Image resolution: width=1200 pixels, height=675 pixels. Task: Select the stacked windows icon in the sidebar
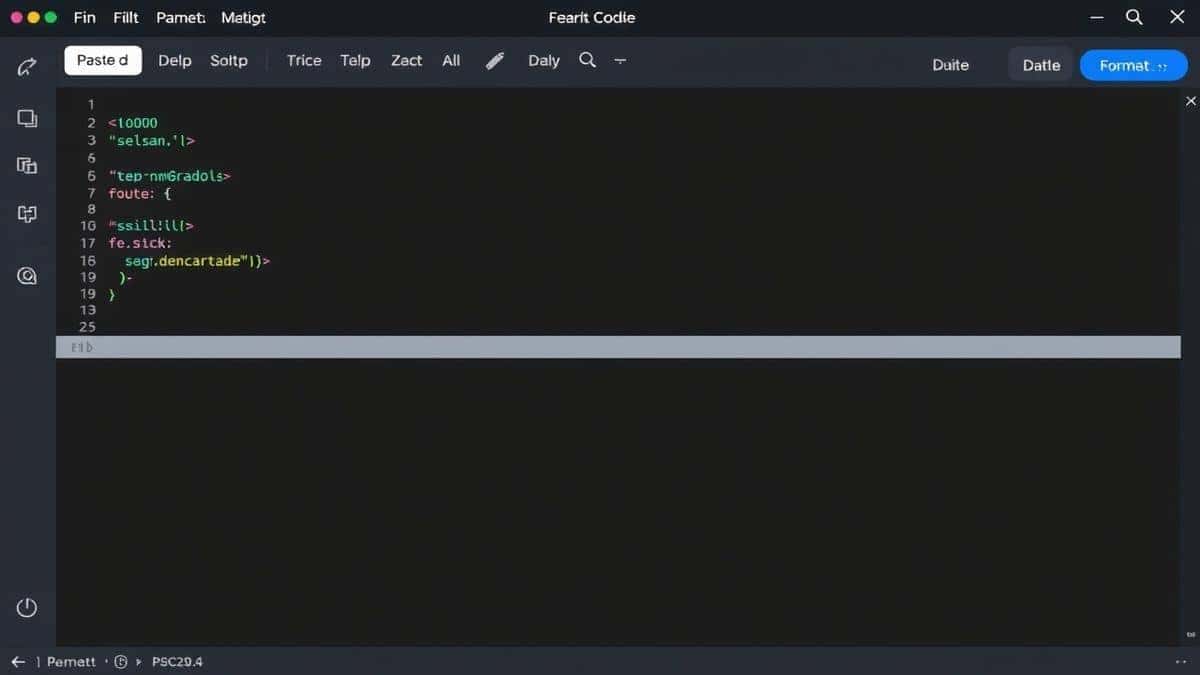click(x=27, y=118)
